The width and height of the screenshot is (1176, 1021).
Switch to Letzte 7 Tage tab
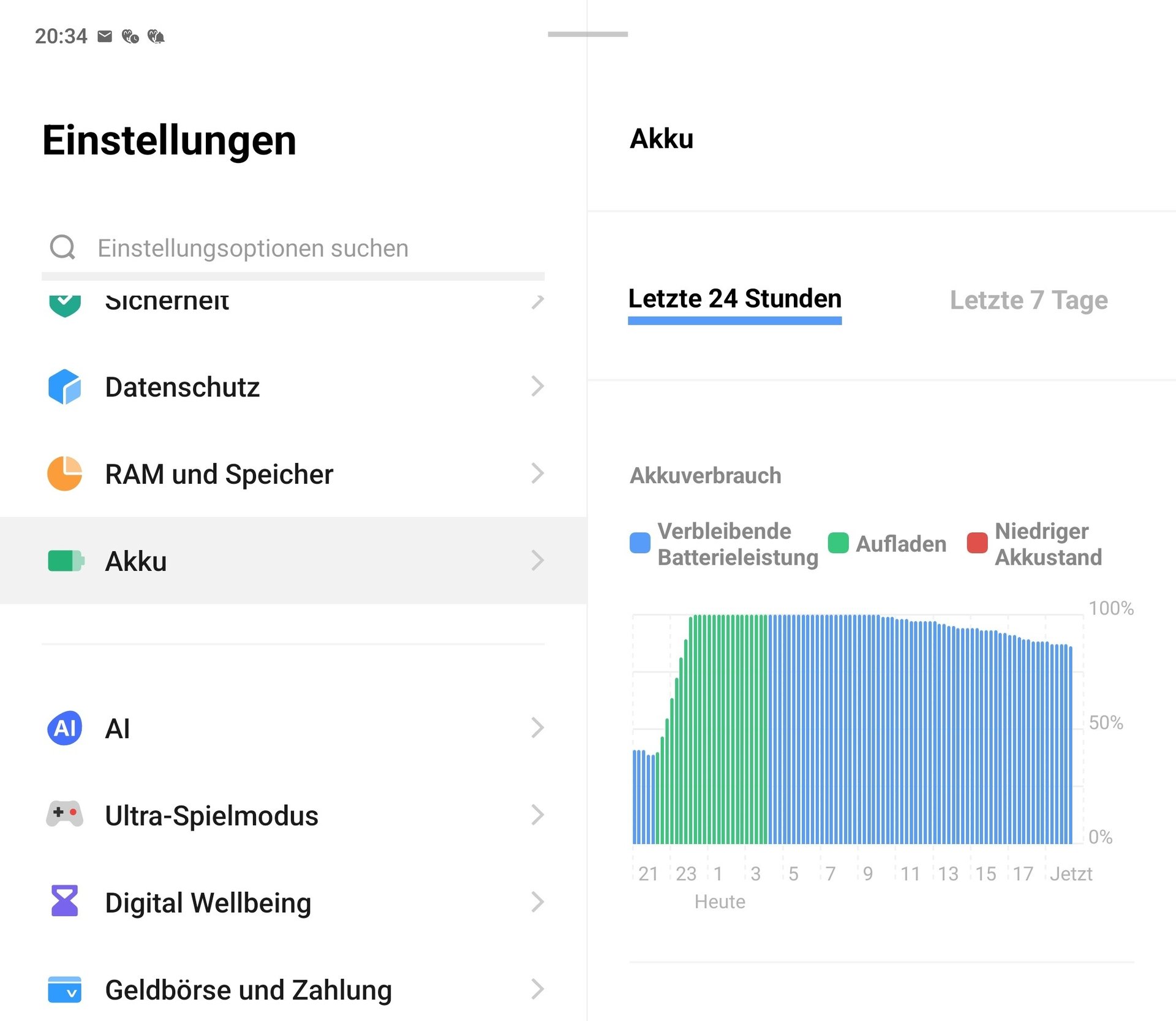pyautogui.click(x=1028, y=300)
